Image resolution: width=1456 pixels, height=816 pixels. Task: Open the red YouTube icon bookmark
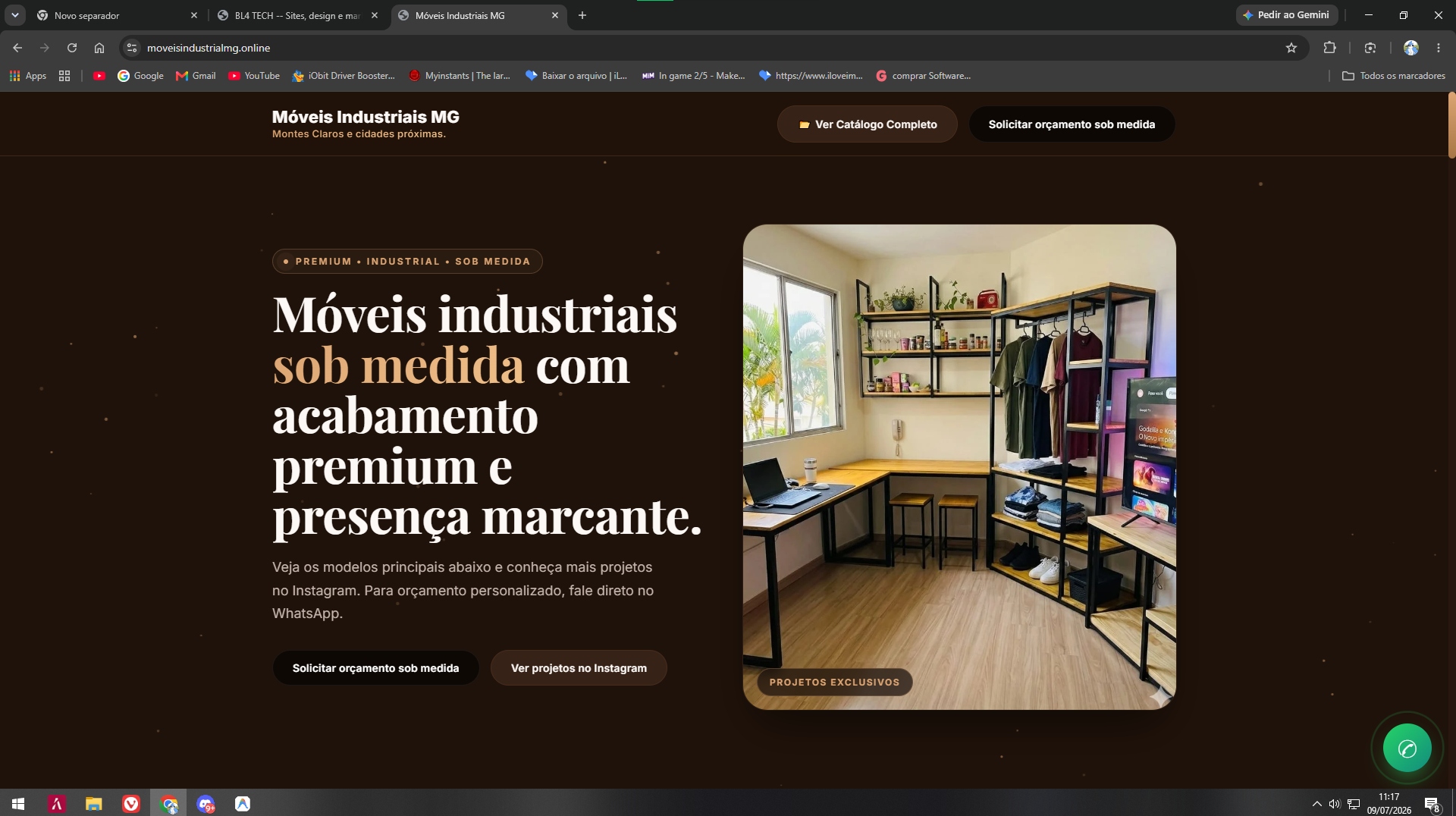point(99,76)
